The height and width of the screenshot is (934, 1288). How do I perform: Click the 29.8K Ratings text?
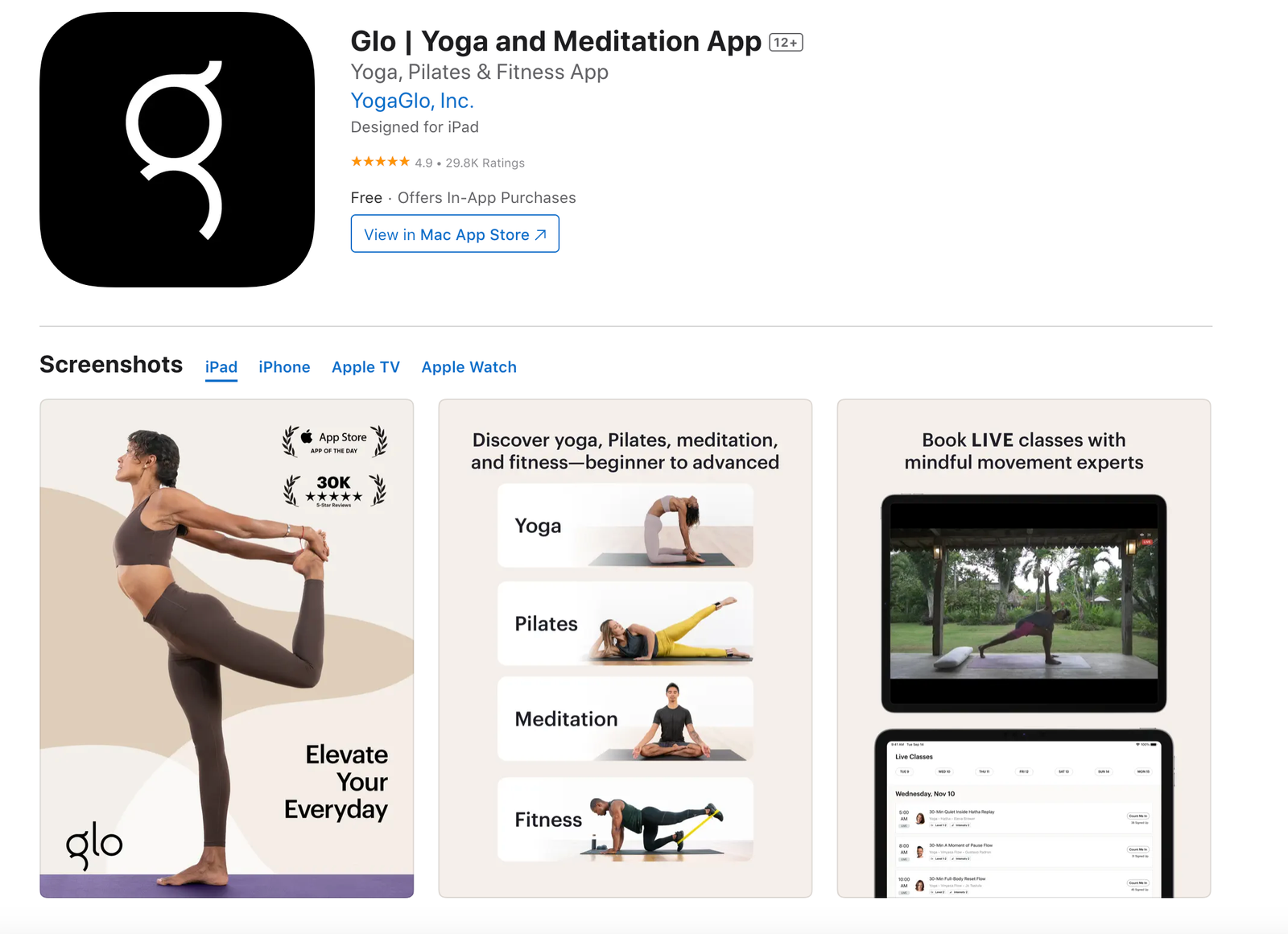coord(485,163)
